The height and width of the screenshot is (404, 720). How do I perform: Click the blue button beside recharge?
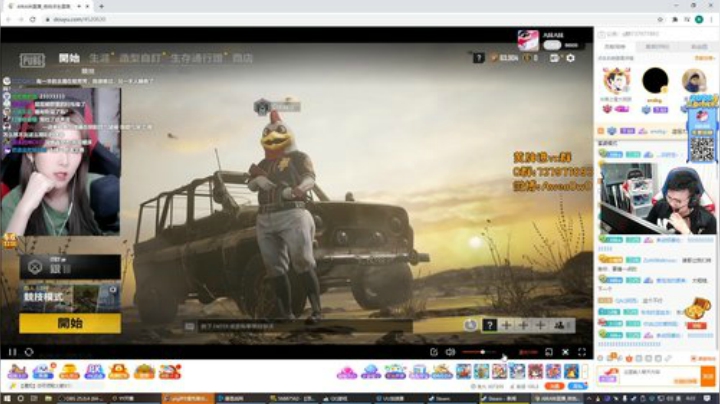pyautogui.click(x=578, y=386)
